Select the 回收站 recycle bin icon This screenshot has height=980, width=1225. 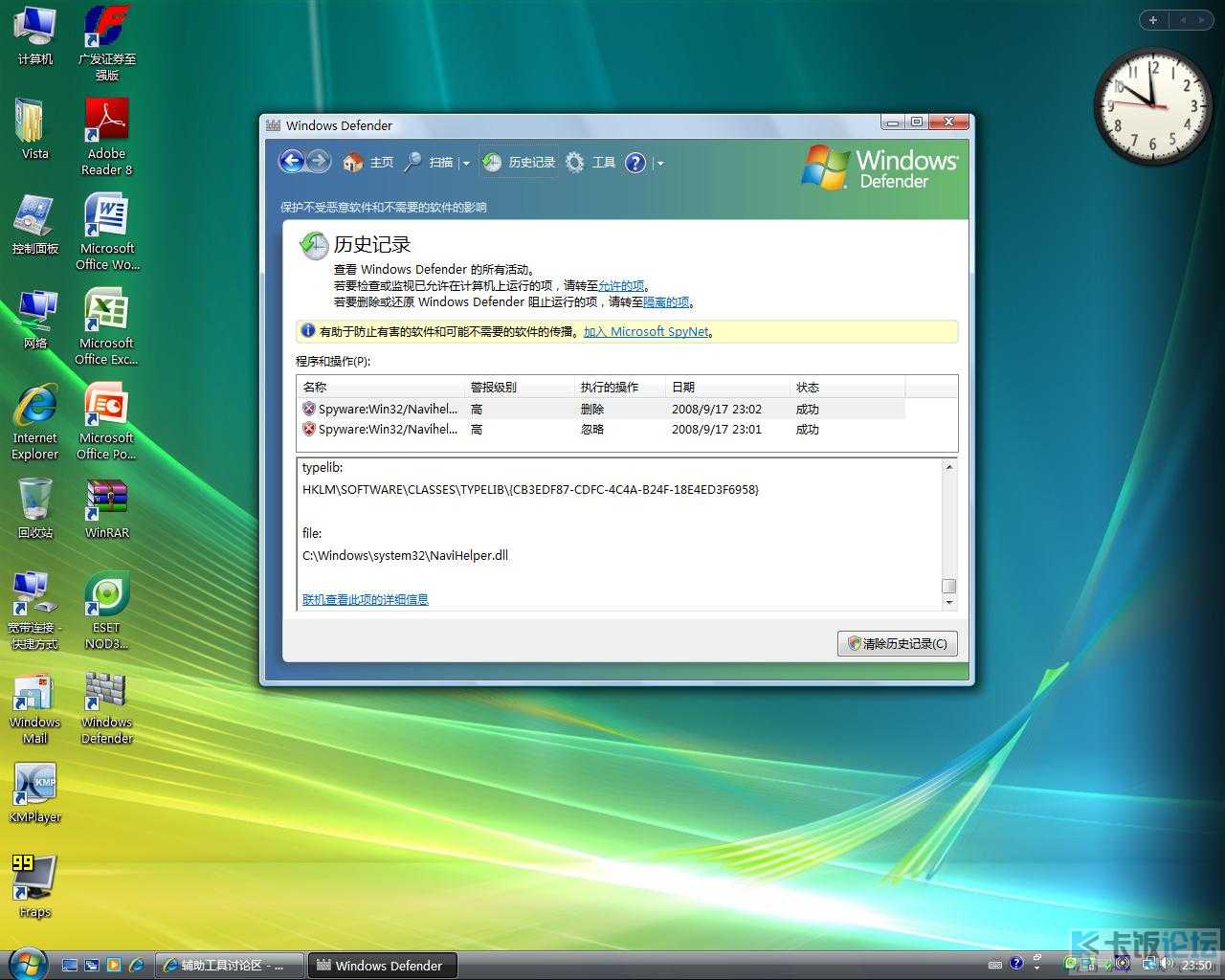point(35,508)
